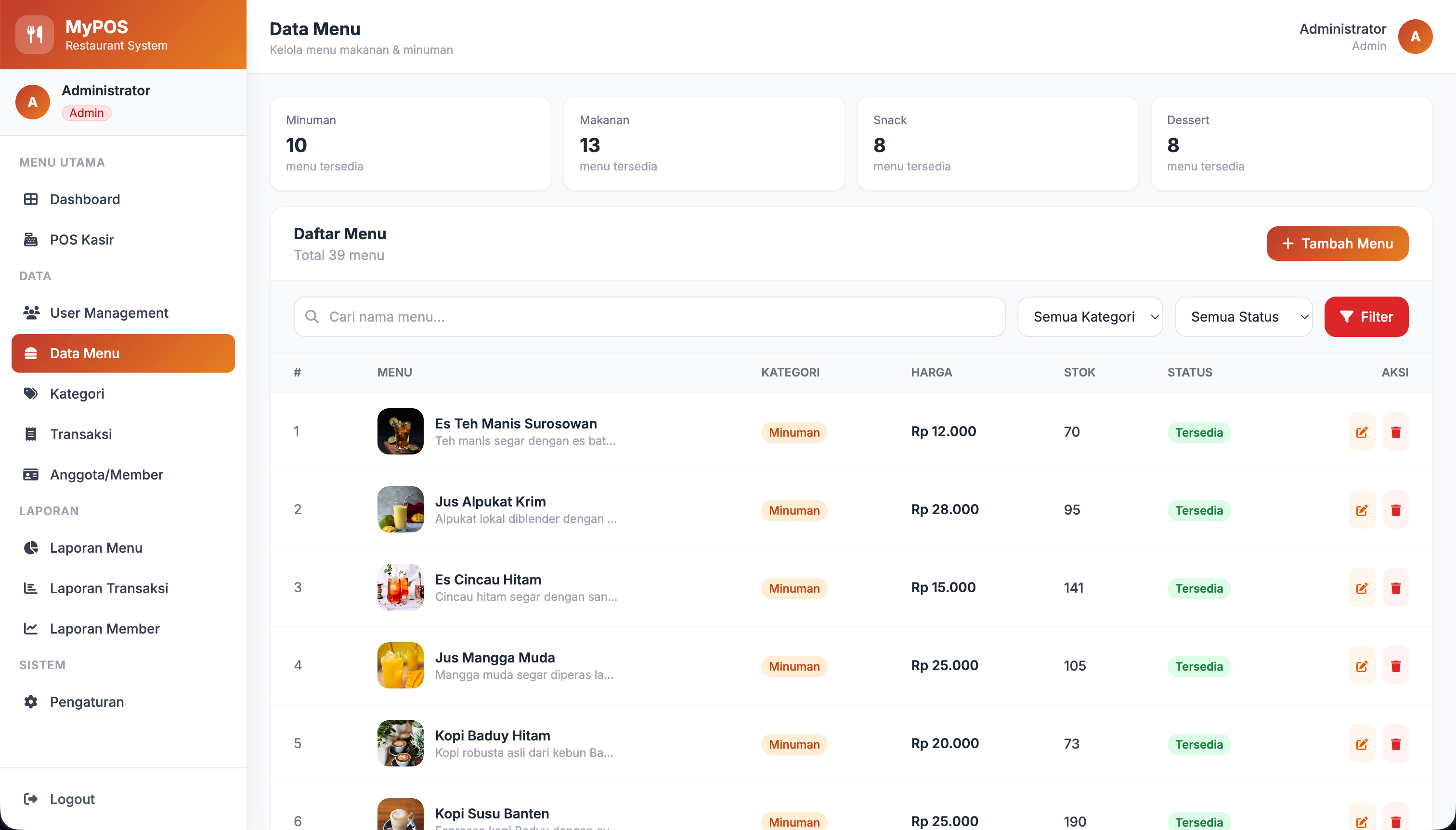The image size is (1456, 830).
Task: Edit Es Cincau Hitam menu item
Action: [1361, 588]
